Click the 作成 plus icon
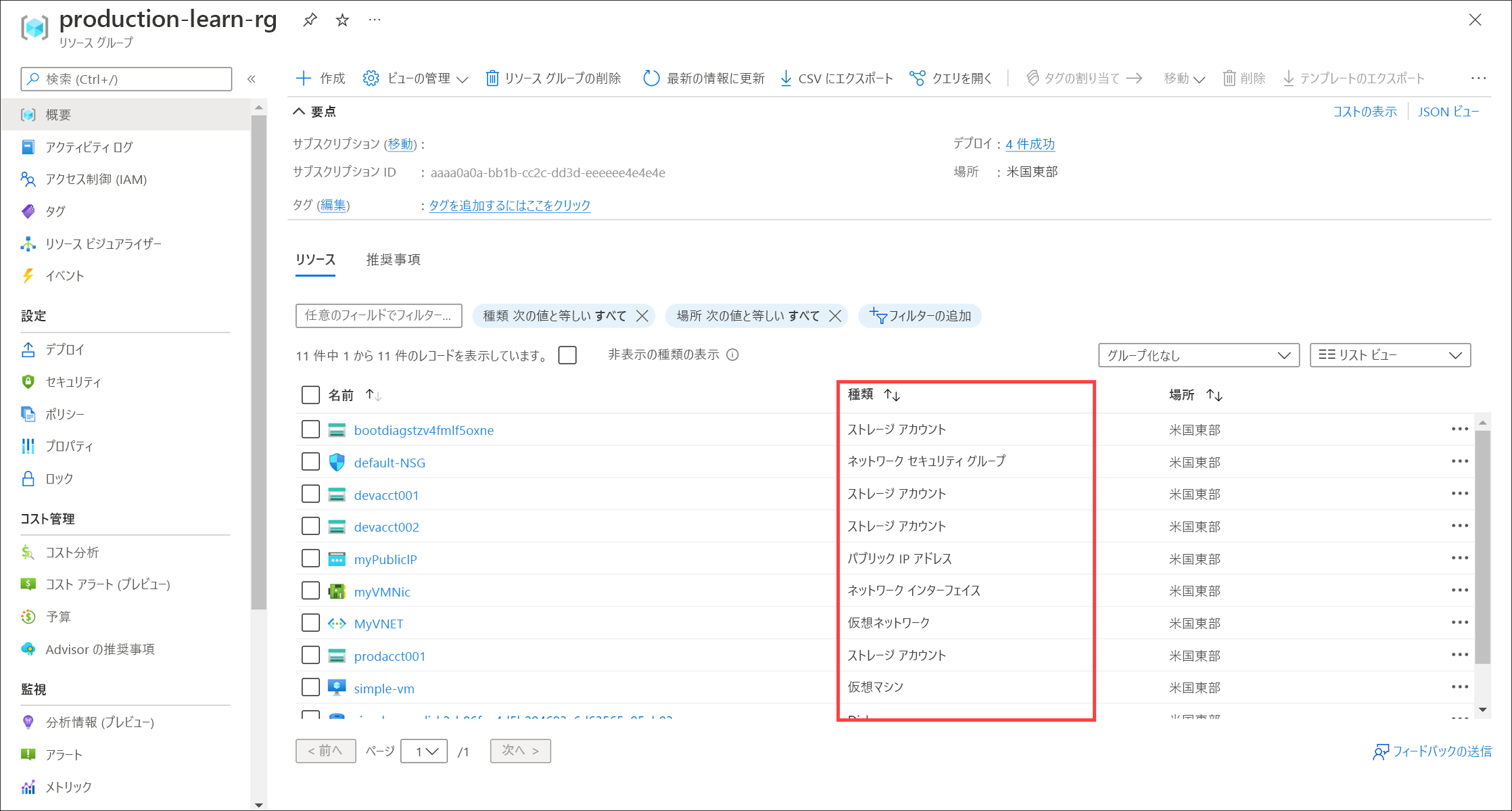Viewport: 1512px width, 811px height. pyautogui.click(x=304, y=78)
